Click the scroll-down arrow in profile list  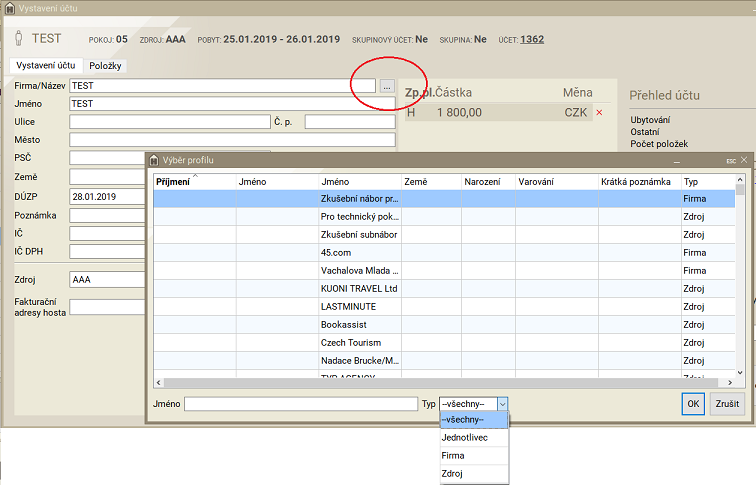[x=740, y=372]
